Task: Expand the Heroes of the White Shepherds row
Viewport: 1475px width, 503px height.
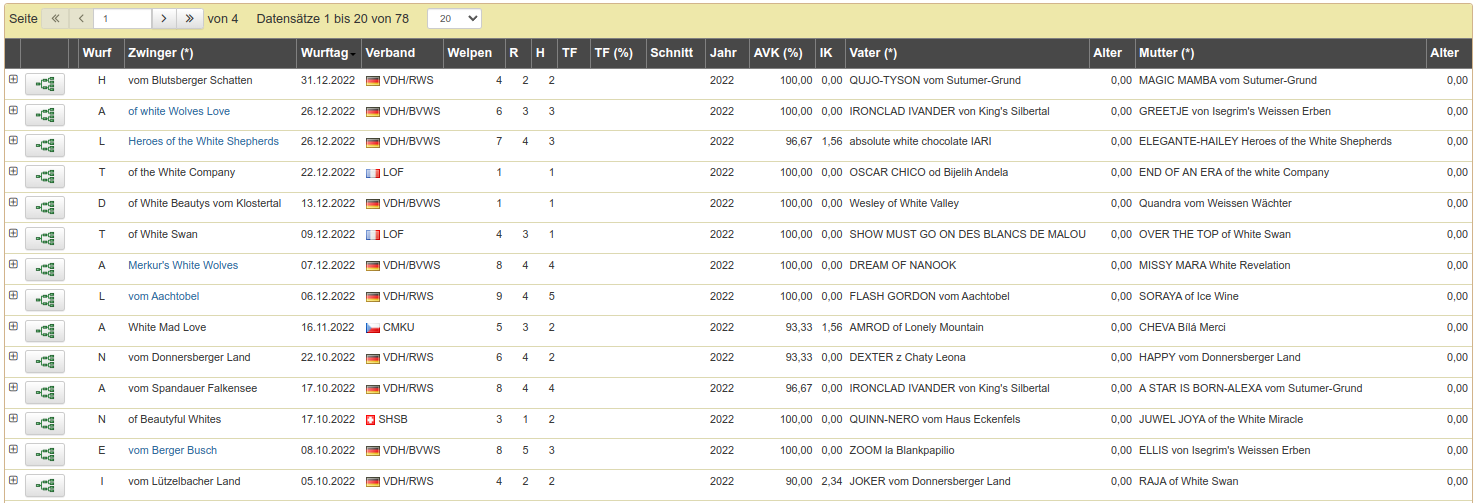Action: point(13,141)
